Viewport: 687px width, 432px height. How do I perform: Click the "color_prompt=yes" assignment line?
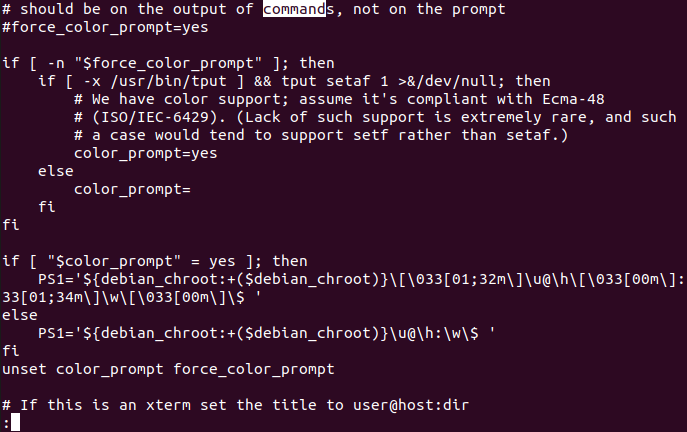click(145, 153)
